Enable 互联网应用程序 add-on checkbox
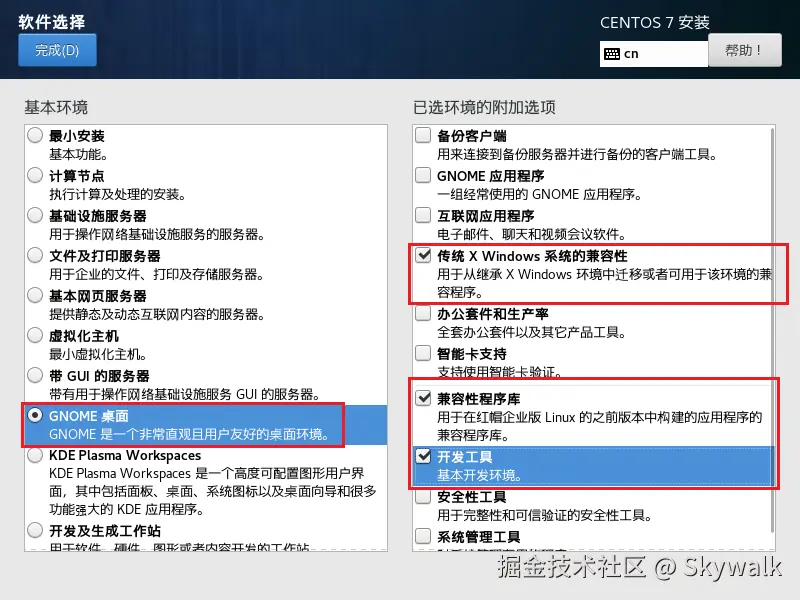 (x=423, y=215)
